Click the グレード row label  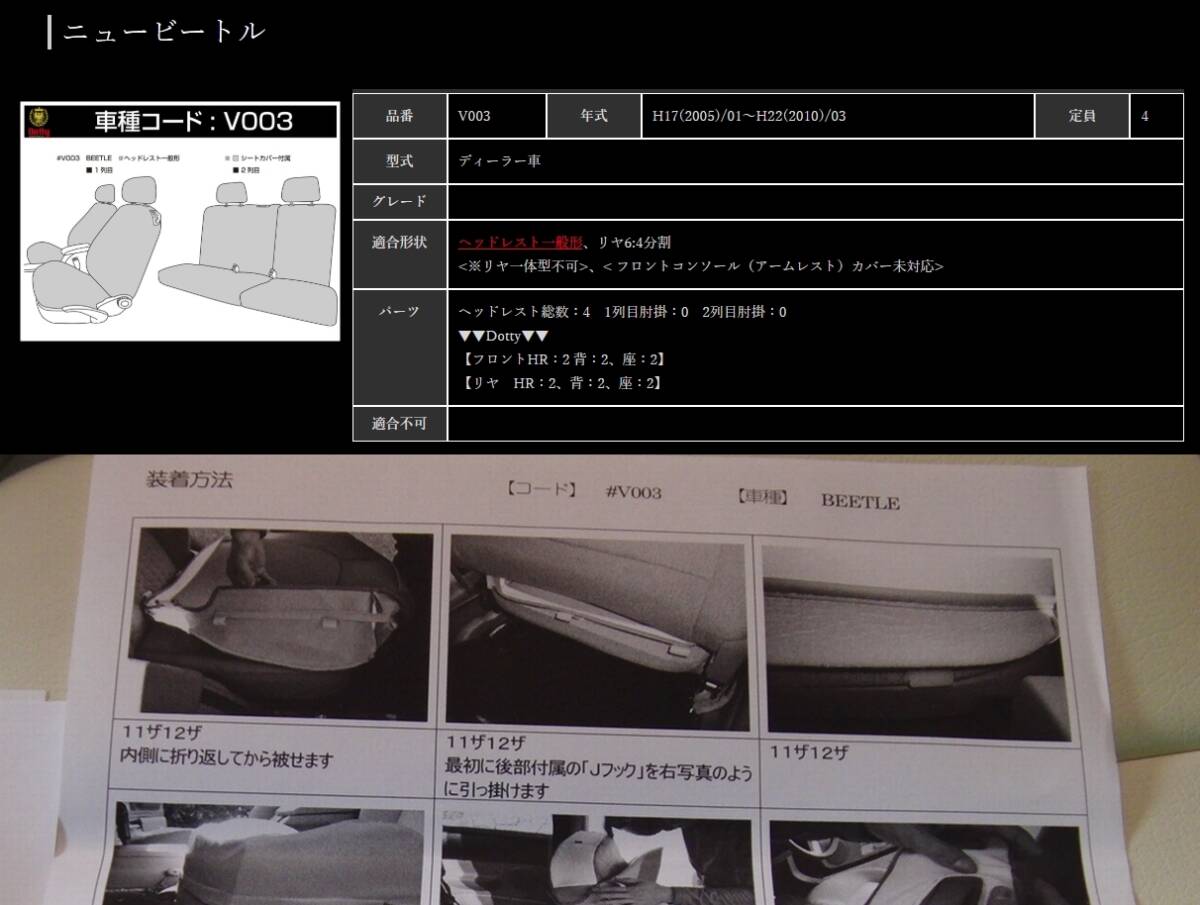pos(400,201)
